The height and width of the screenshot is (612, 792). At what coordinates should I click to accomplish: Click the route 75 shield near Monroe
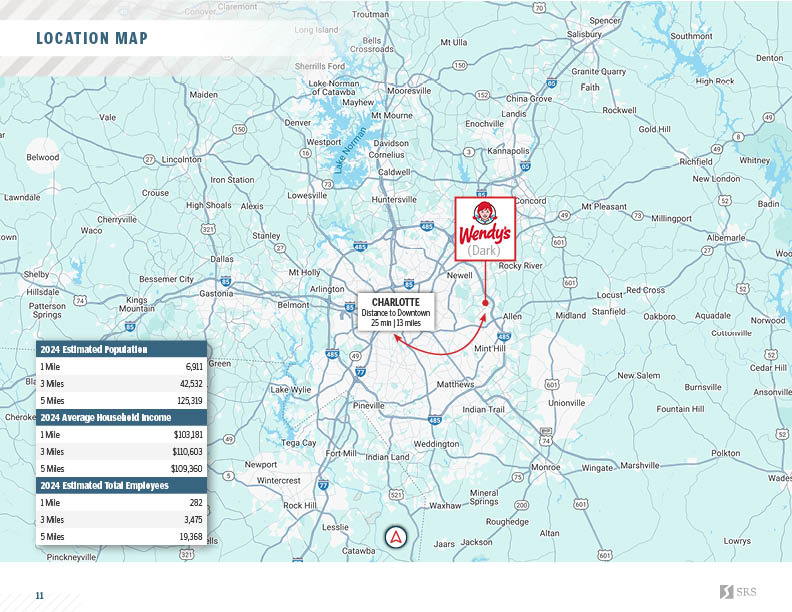[x=518, y=477]
